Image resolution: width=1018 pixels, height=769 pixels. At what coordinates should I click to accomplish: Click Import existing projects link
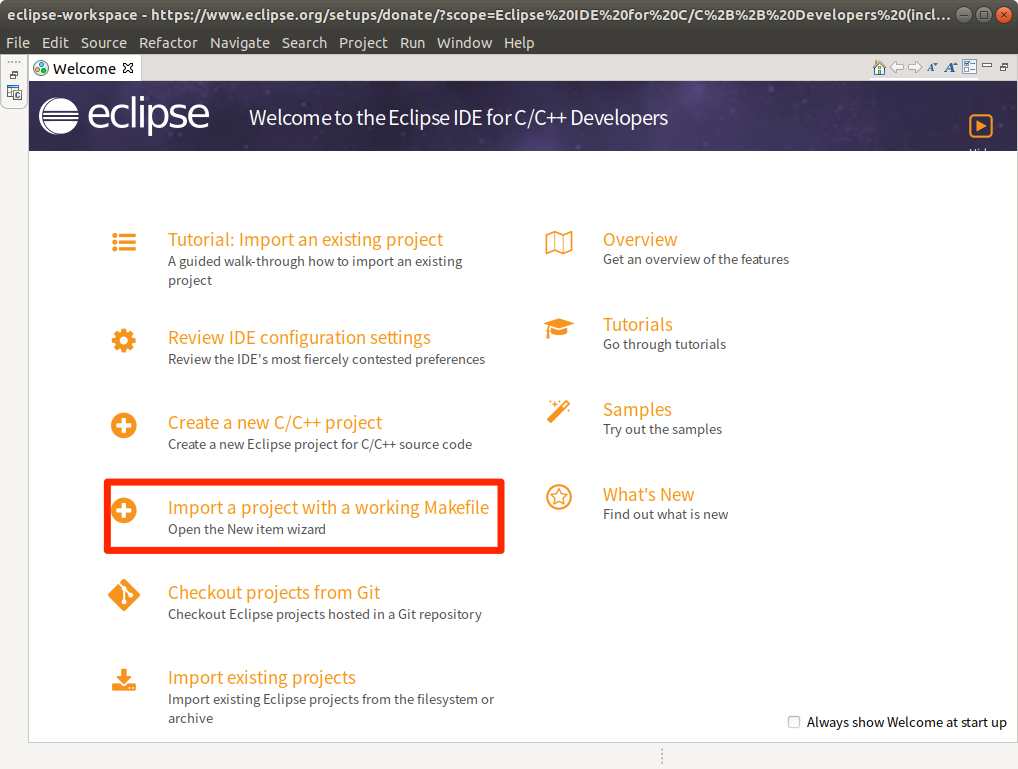pyautogui.click(x=262, y=678)
